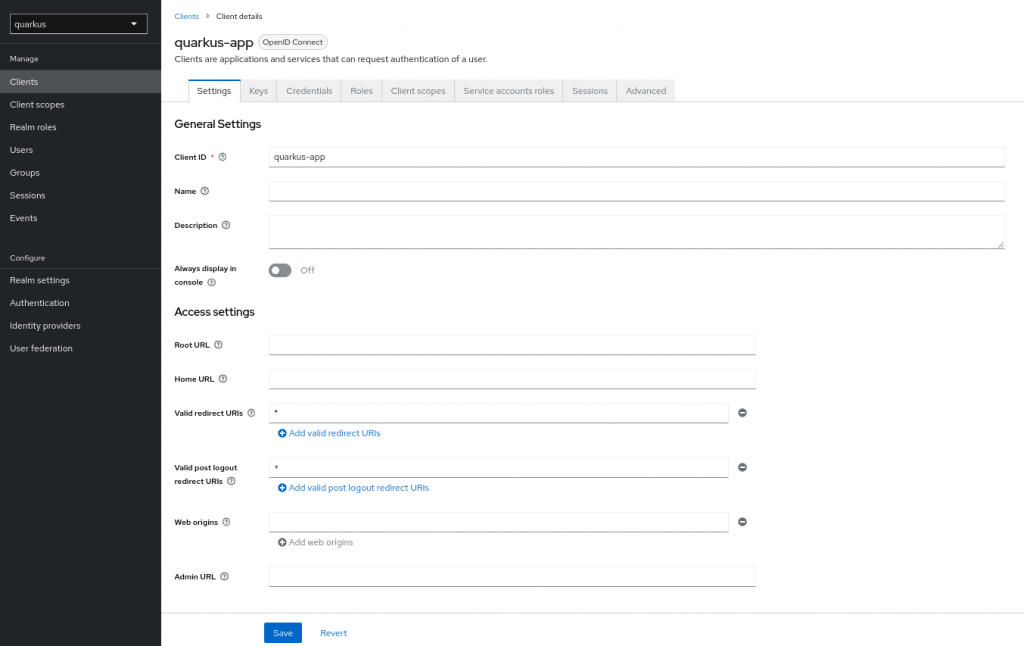Navigate to Realm settings in the sidebar

click(x=40, y=280)
